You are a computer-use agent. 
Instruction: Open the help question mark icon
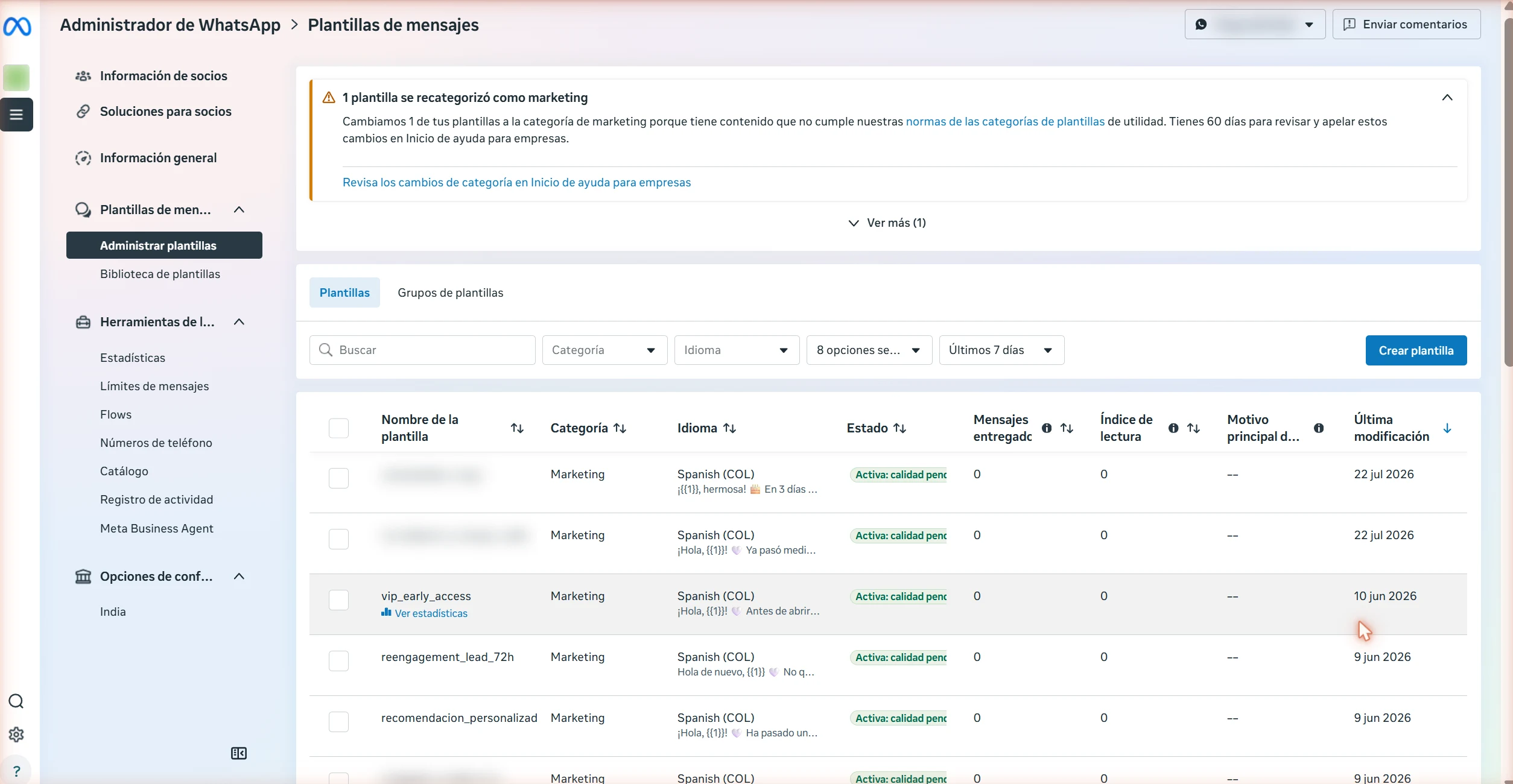(16, 771)
